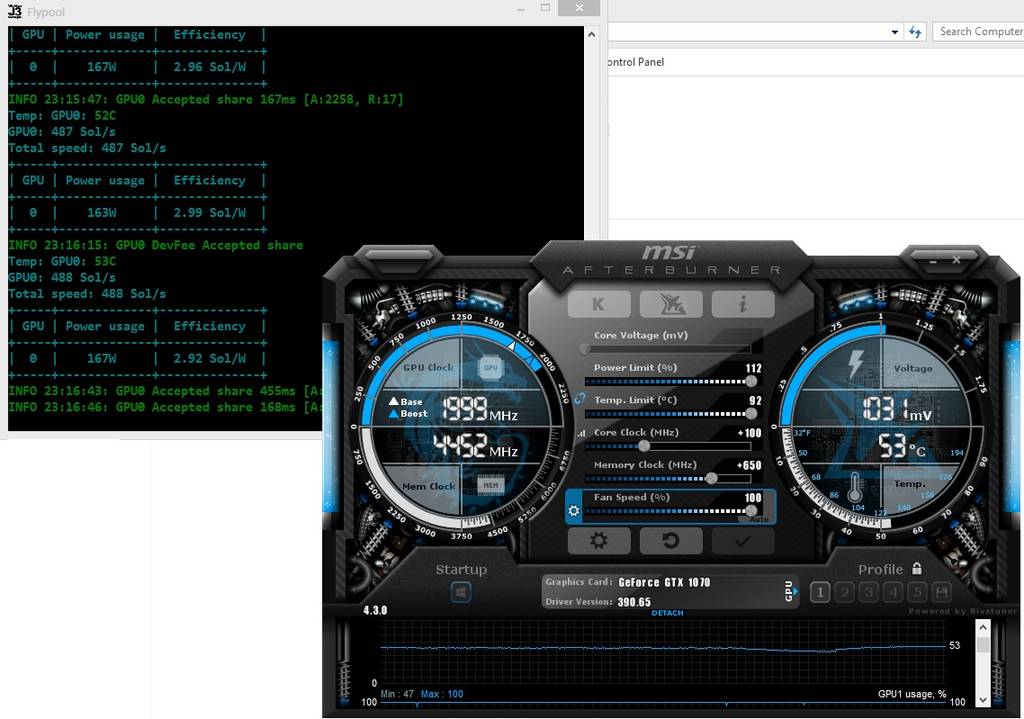
Task: Click the curve icon beside Core Clock
Action: tap(581, 434)
